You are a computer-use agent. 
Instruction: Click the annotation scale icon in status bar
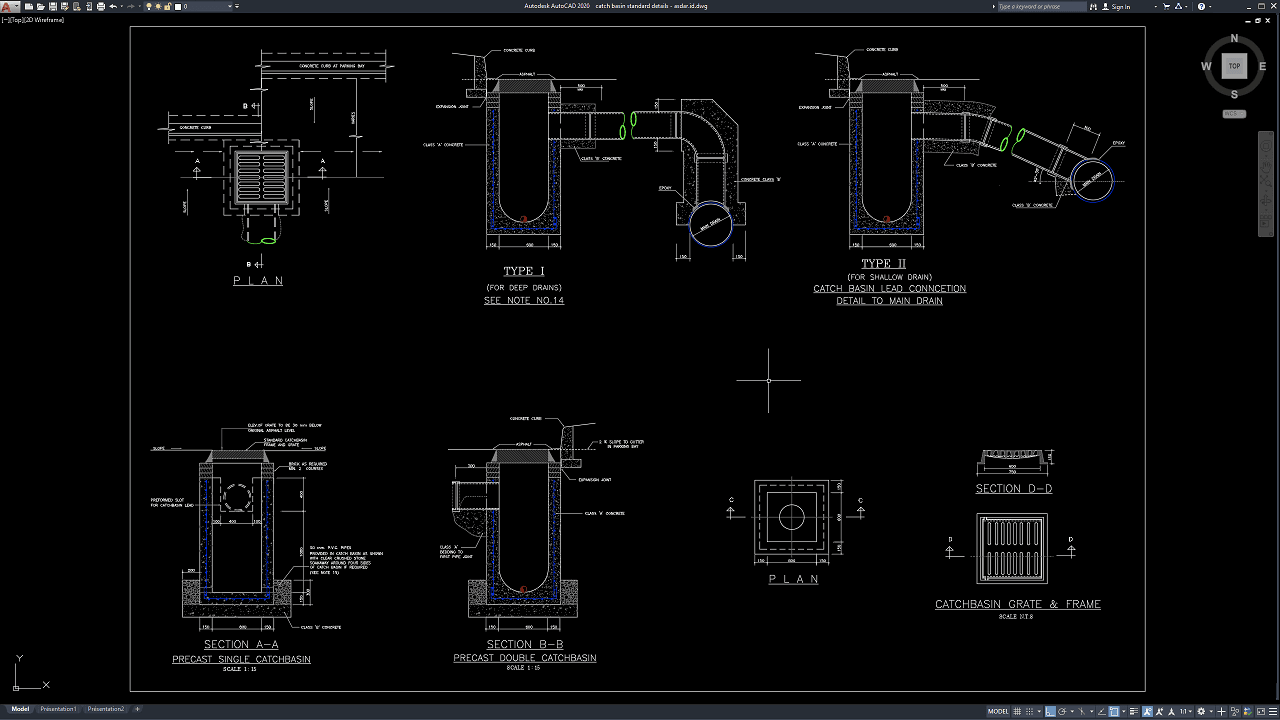pyautogui.click(x=1171, y=711)
